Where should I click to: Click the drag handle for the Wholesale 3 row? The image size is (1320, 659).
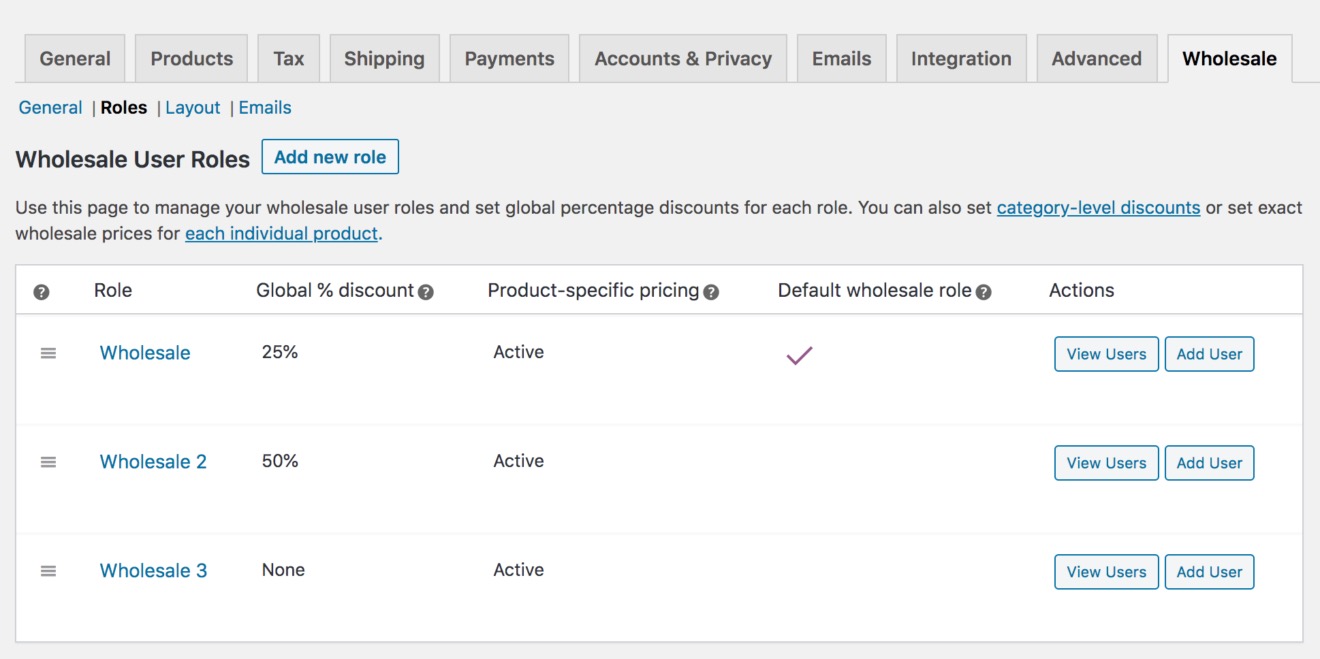pos(48,571)
